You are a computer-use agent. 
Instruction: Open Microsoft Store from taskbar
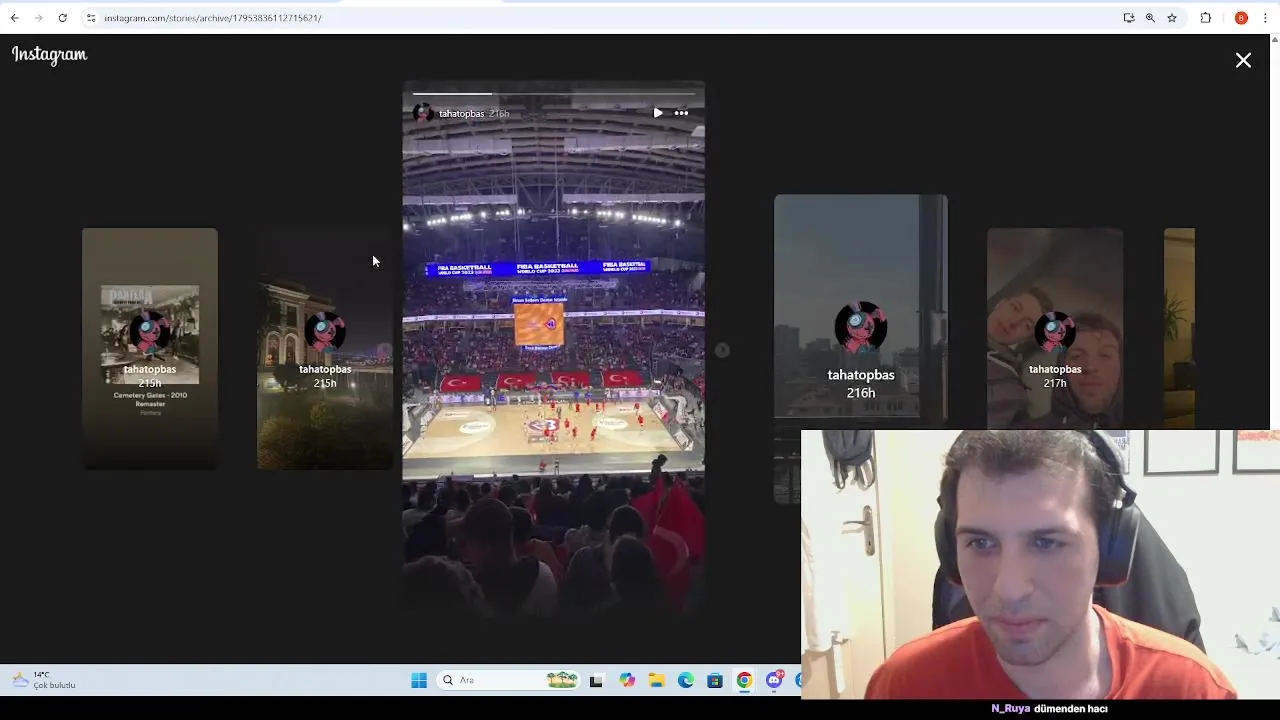[x=715, y=681]
